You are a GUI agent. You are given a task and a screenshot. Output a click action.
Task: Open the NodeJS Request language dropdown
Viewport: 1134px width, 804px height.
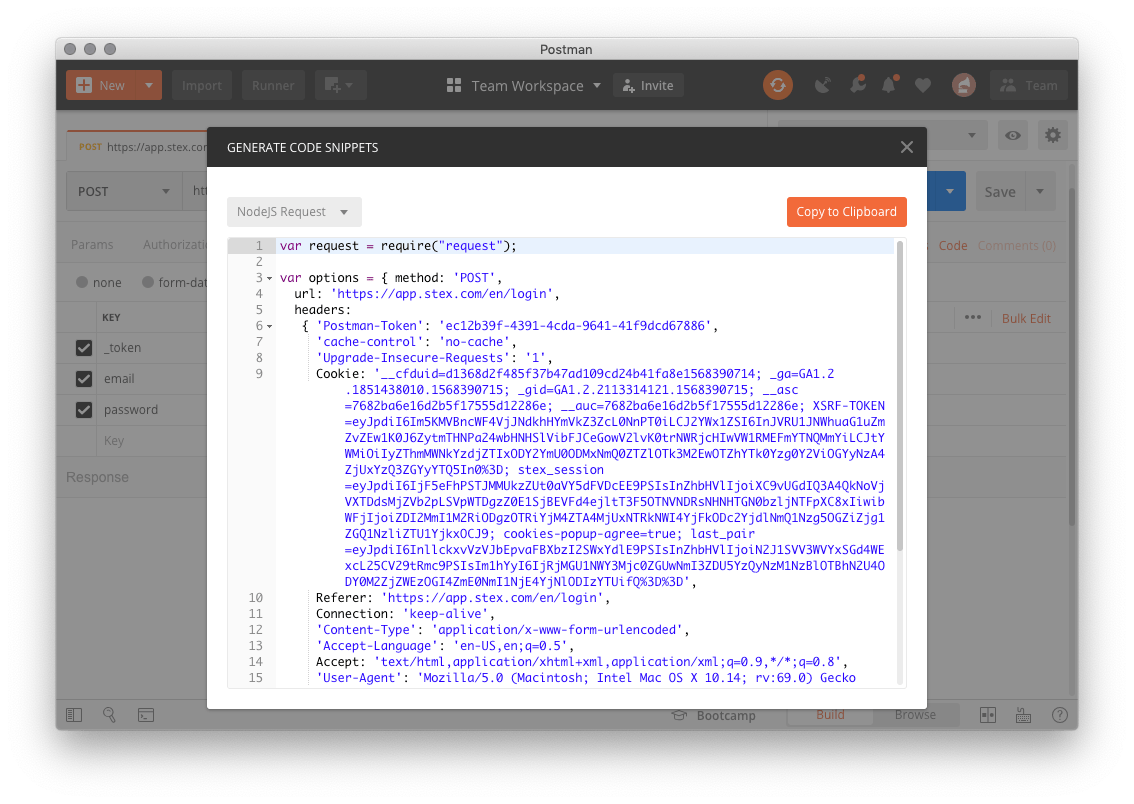[294, 212]
